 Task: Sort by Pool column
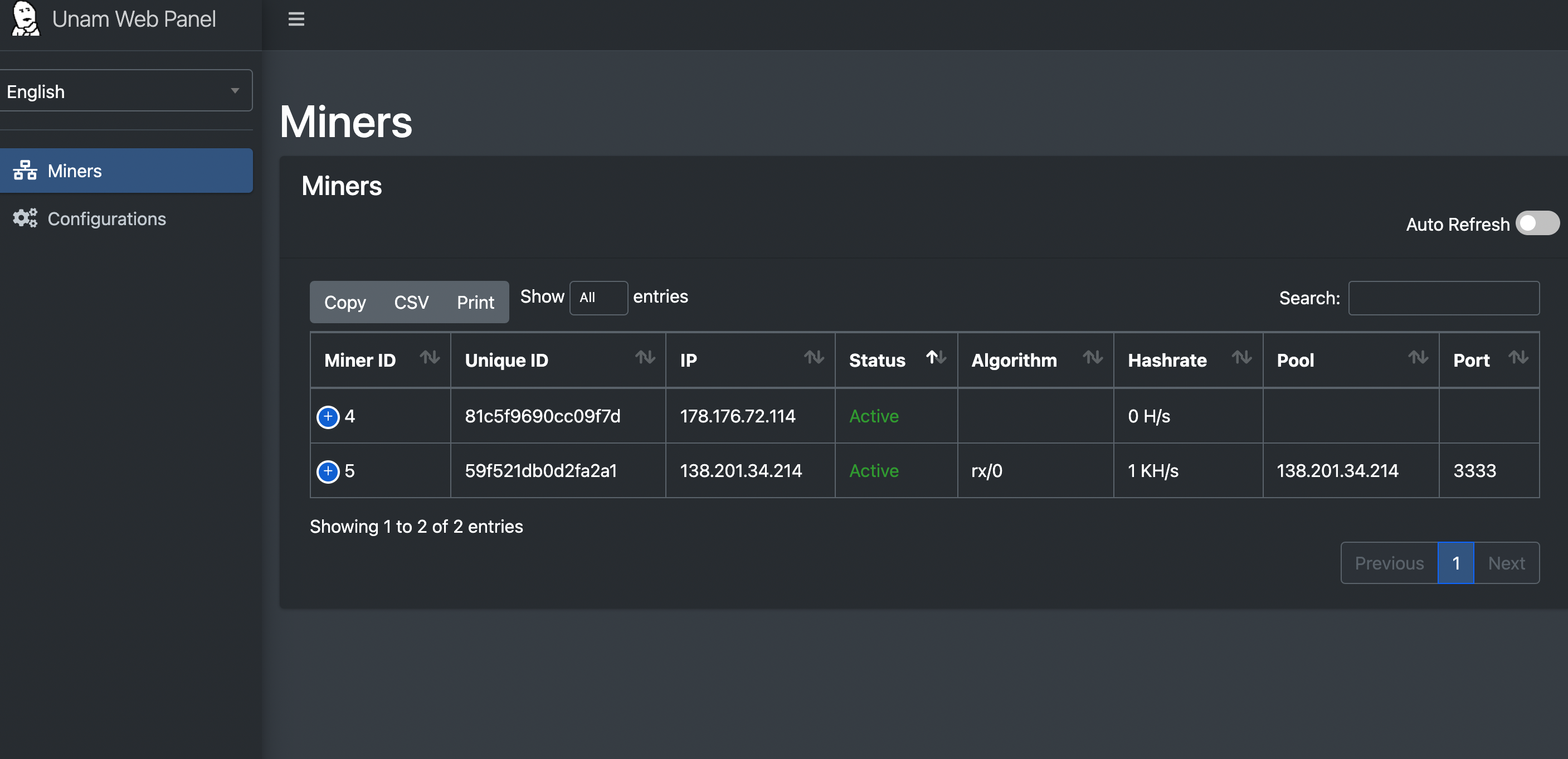tap(1351, 360)
